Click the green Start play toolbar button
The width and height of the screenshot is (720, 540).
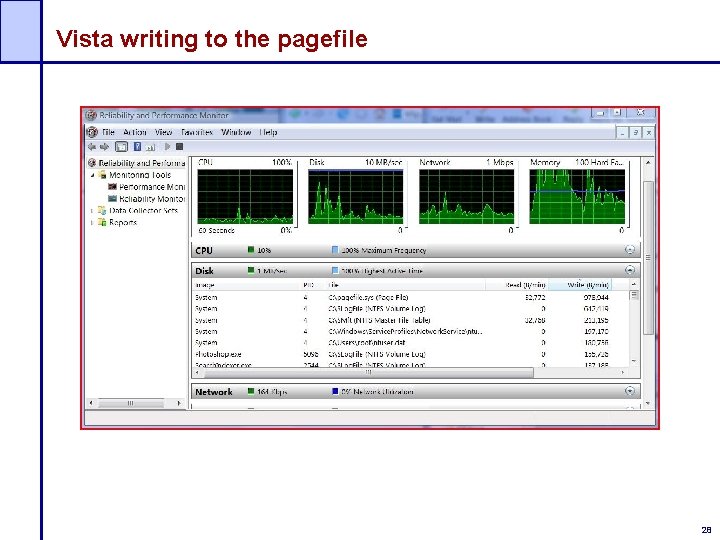(167, 146)
